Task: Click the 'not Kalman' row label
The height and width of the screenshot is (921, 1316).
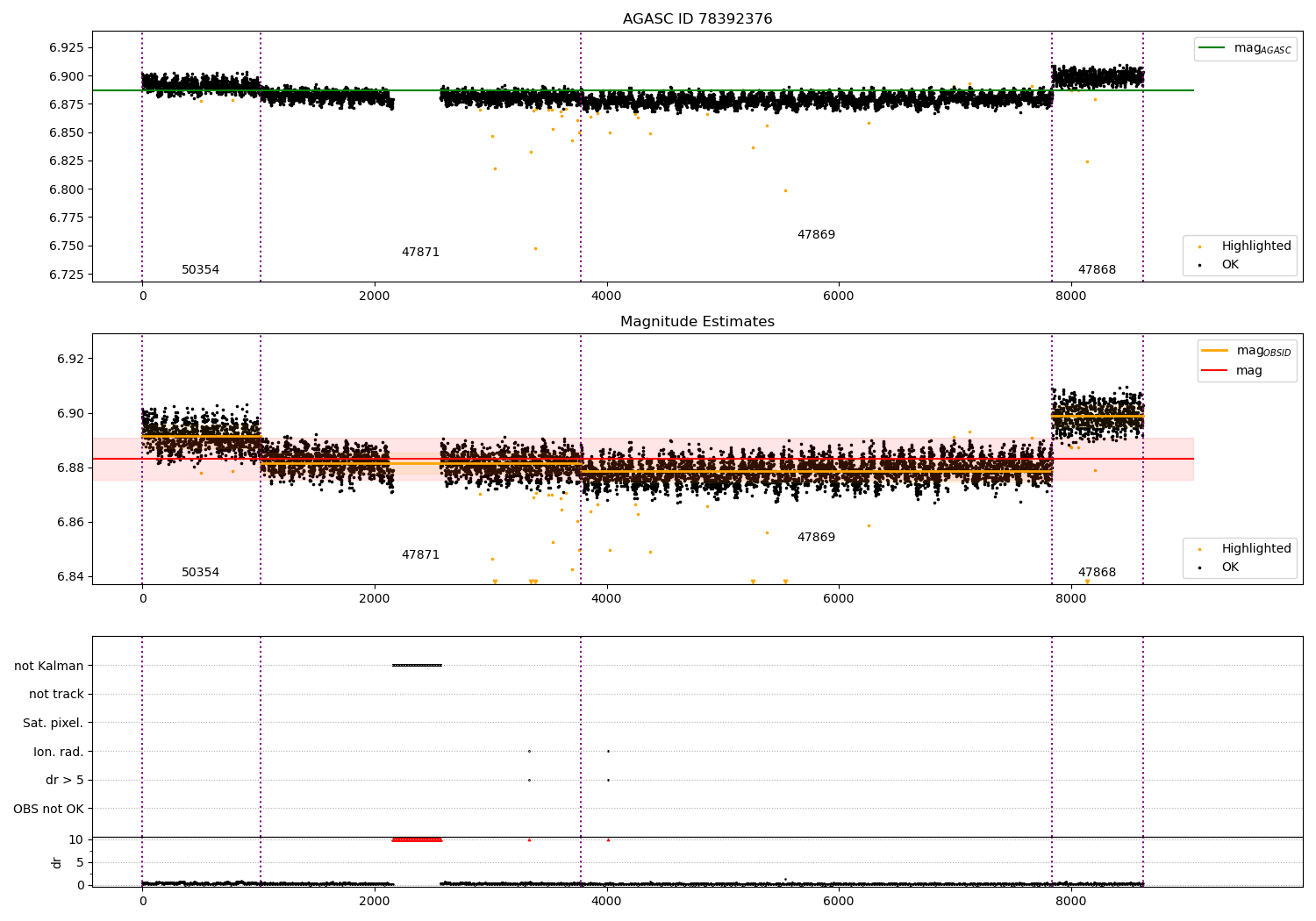Action: point(49,666)
